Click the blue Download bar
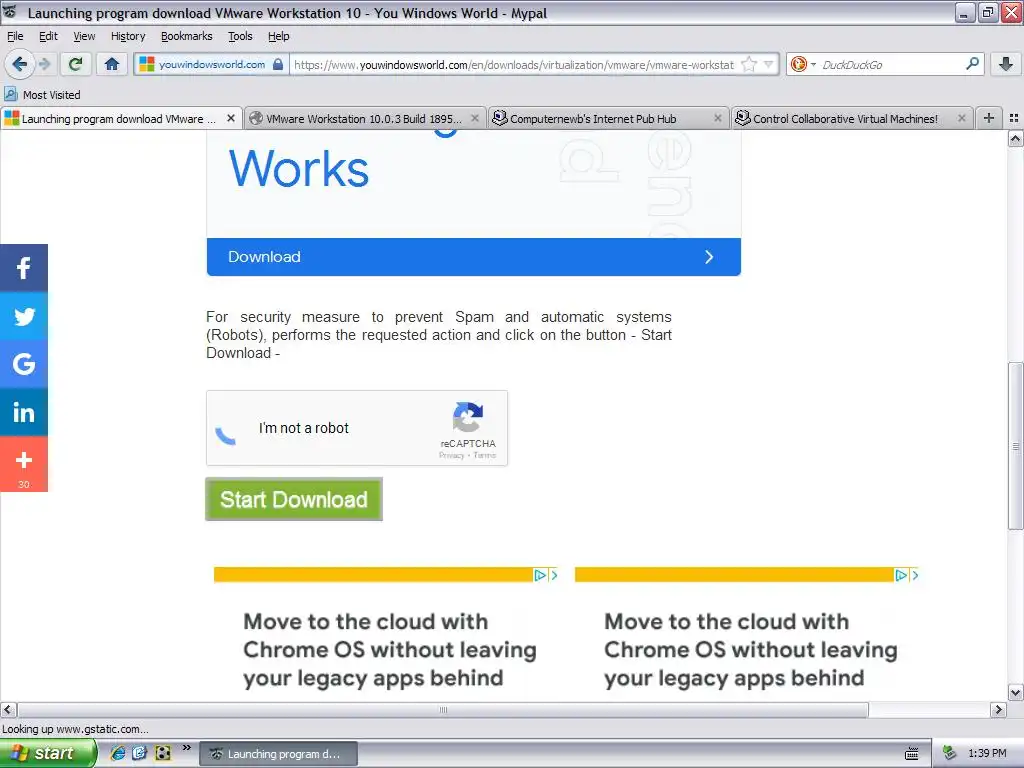Viewport: 1024px width, 768px height. click(473, 257)
